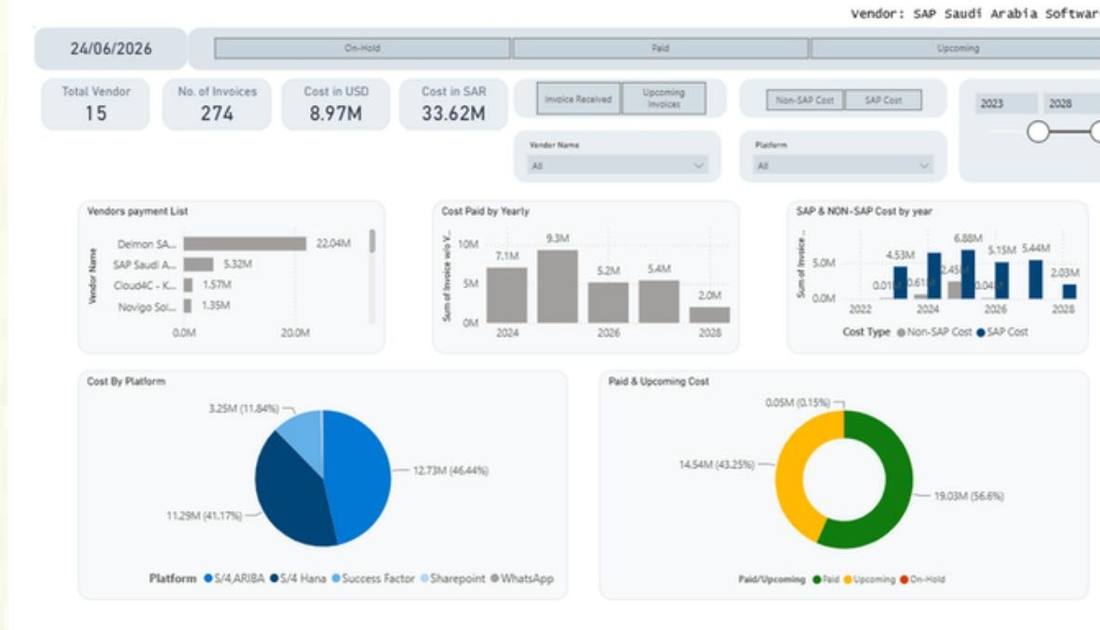Click SAP Cost legend marker
Image resolution: width=1100 pixels, height=630 pixels.
pyautogui.click(x=981, y=333)
